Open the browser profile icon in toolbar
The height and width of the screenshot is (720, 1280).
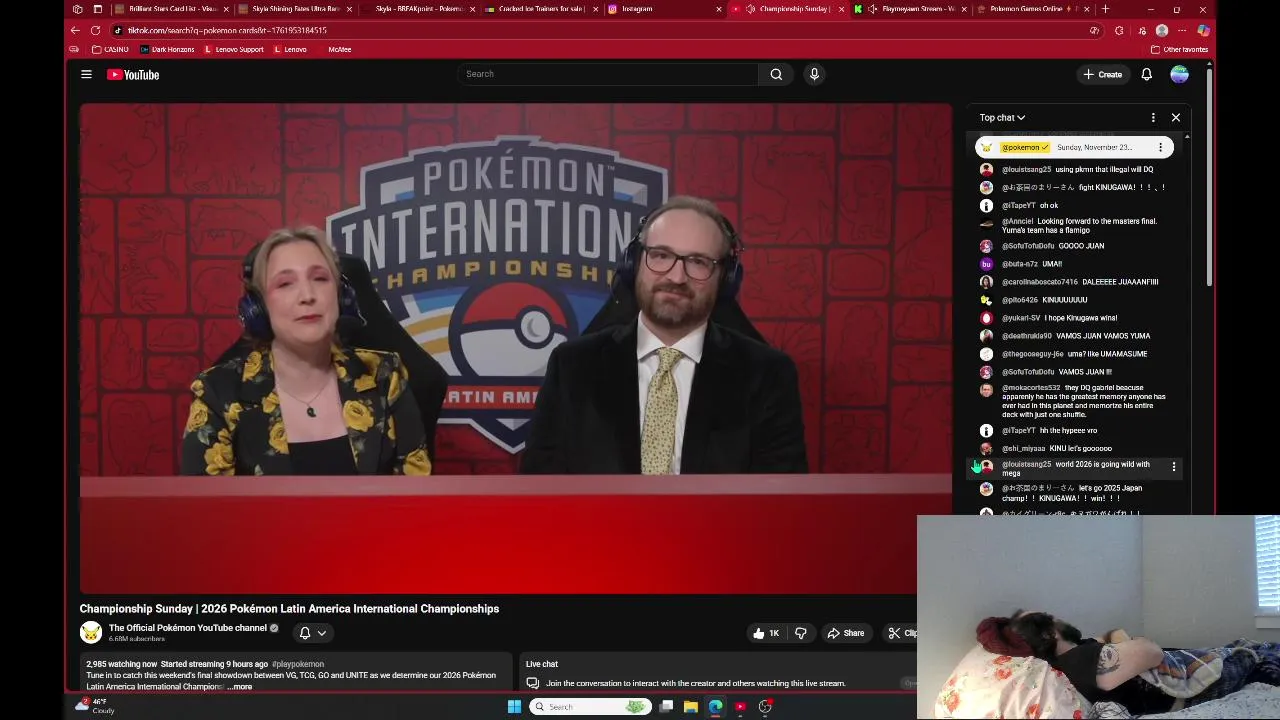(x=1162, y=30)
